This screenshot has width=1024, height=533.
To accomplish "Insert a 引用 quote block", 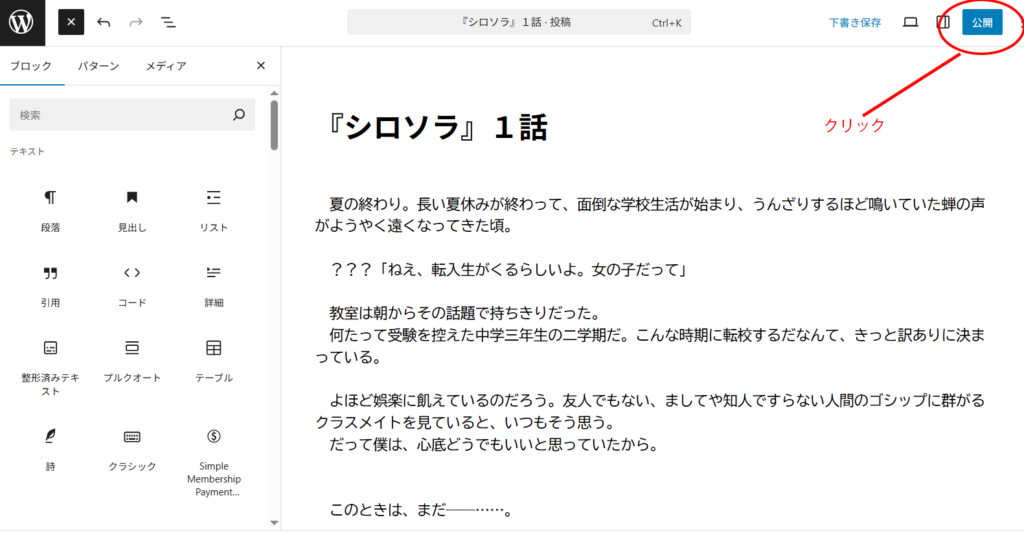I will coord(50,286).
